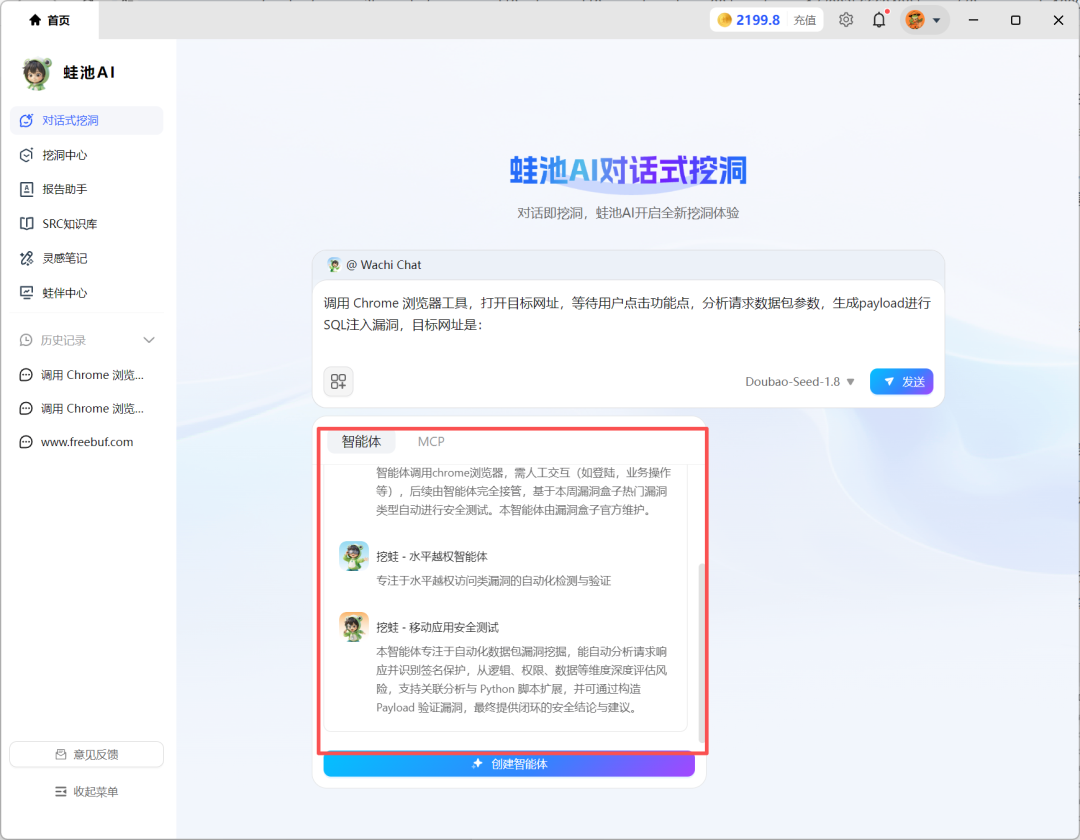Collapse the 历史记录 history list
The height and width of the screenshot is (840, 1080).
148,339
